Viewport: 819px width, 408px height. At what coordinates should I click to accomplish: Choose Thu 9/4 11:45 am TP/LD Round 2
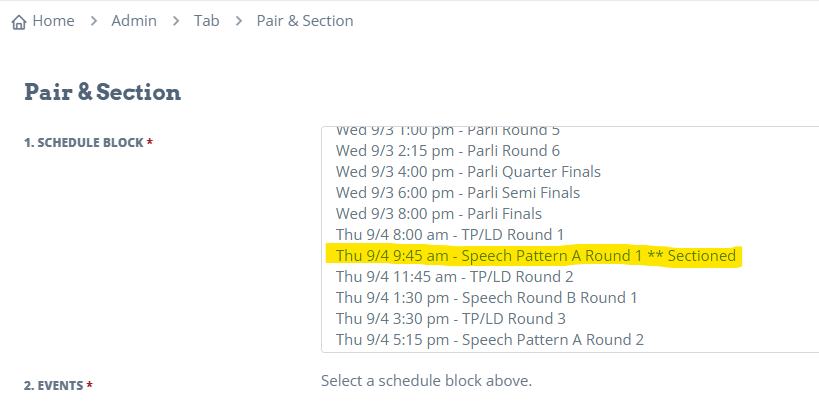(x=570, y=276)
